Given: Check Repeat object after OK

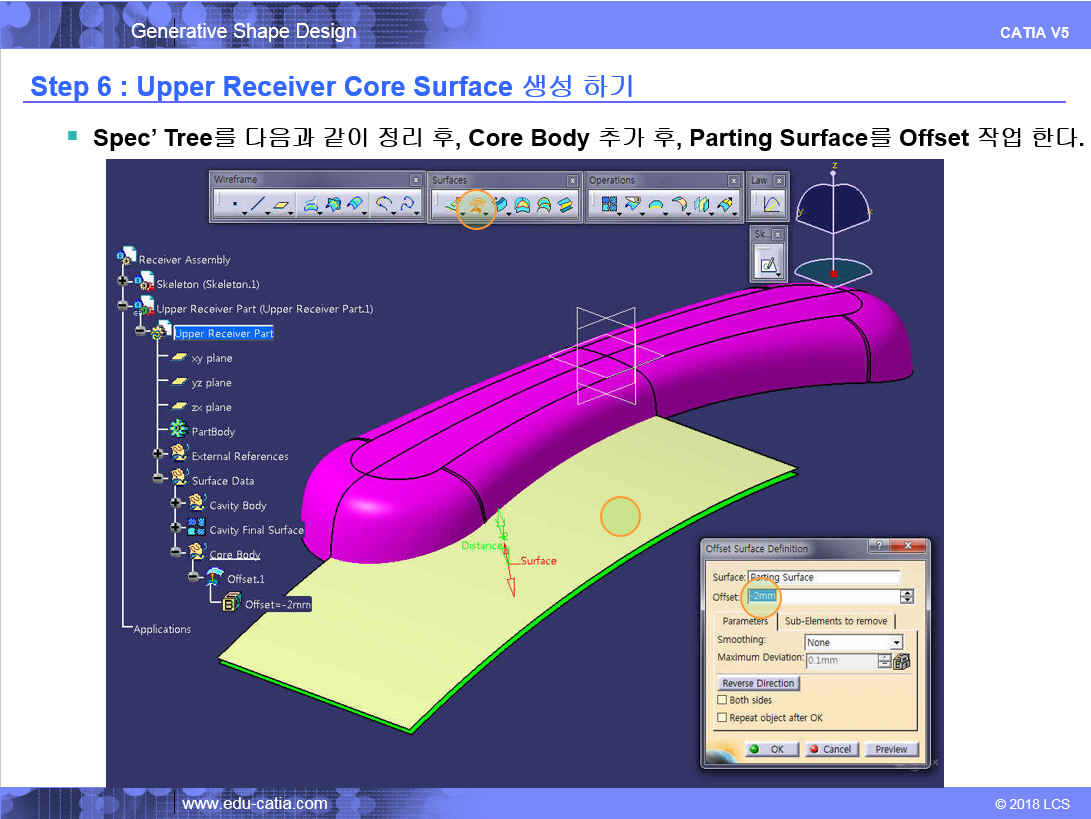Looking at the screenshot, I should 722,718.
